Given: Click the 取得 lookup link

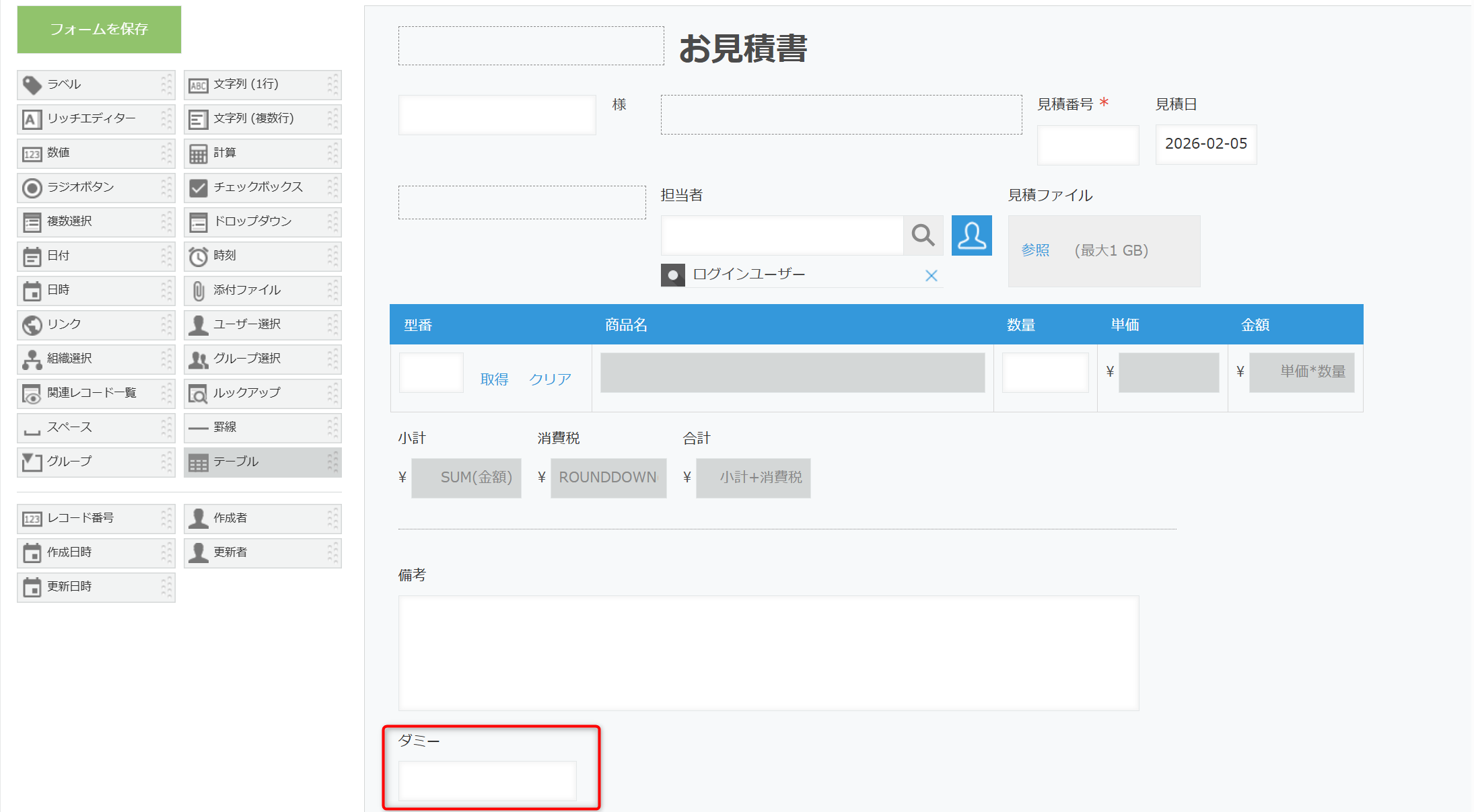Looking at the screenshot, I should coord(494,379).
